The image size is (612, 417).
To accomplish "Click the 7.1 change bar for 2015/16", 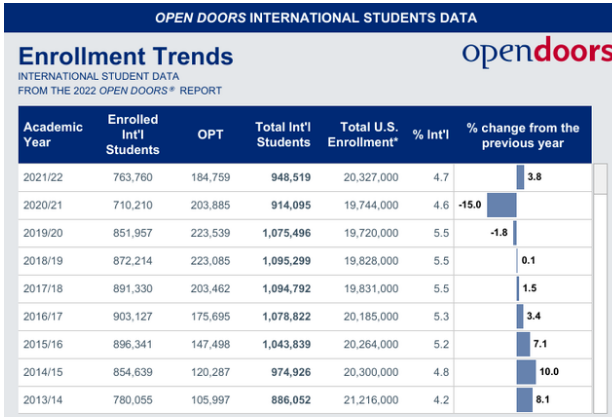I will [524, 344].
